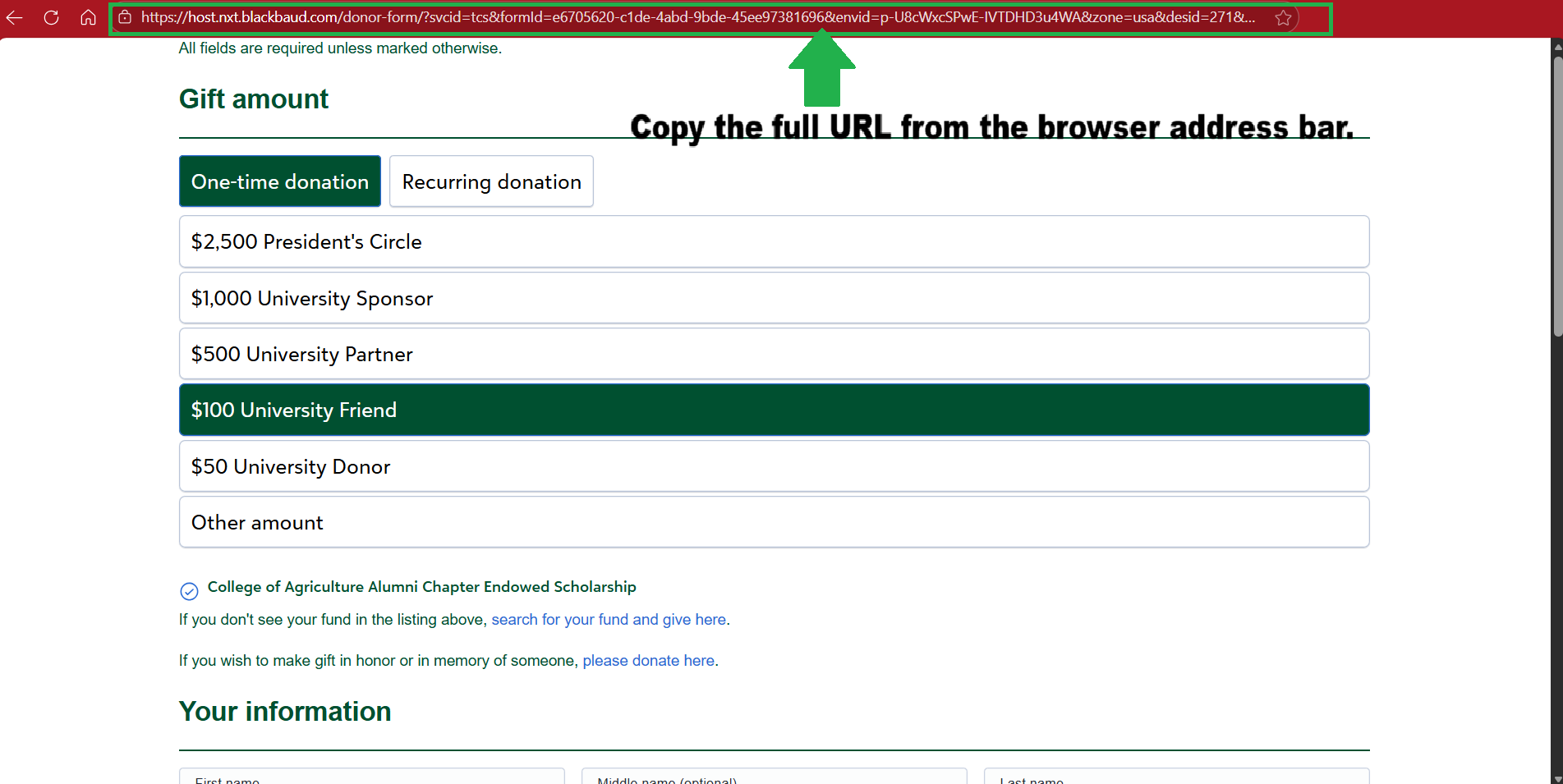The image size is (1563, 784).
Task: Choose the Other amount option
Action: (774, 522)
